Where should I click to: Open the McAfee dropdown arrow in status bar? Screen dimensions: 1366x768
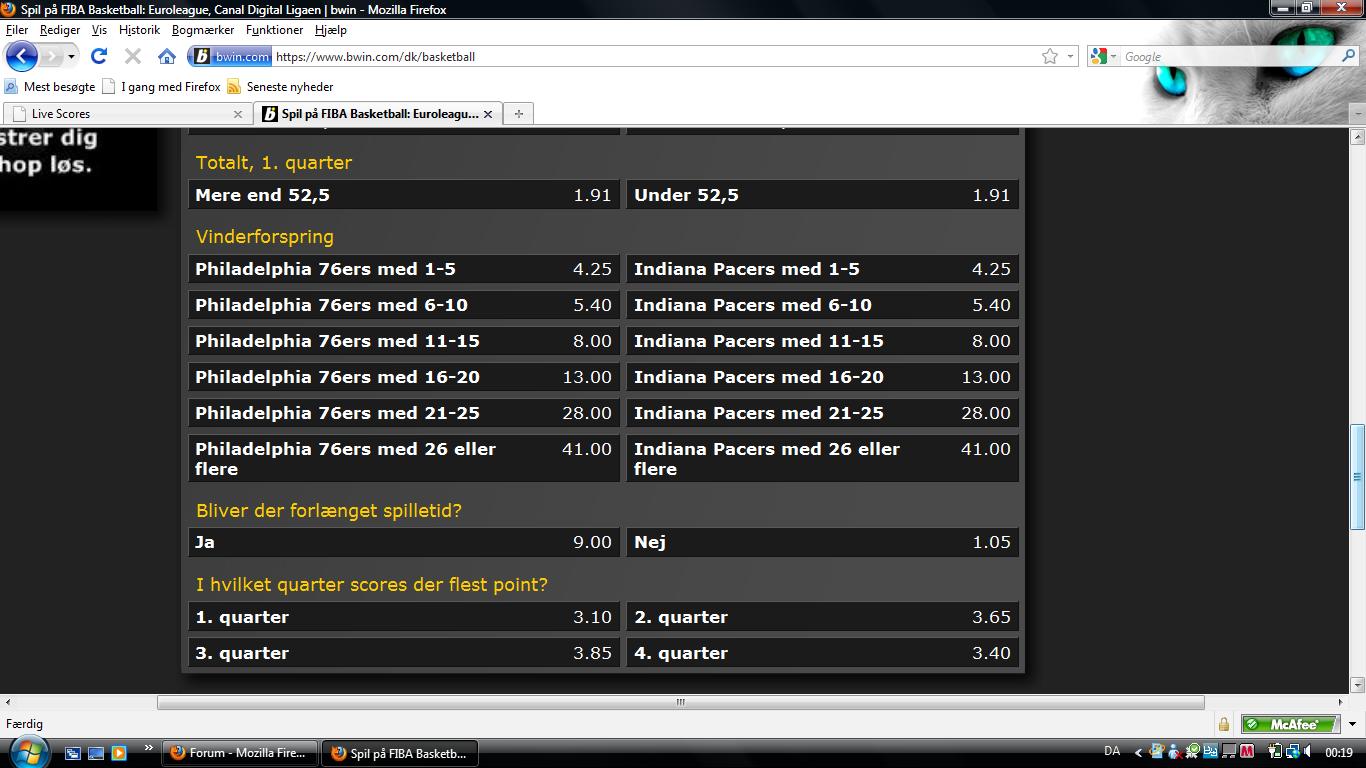click(x=1351, y=724)
